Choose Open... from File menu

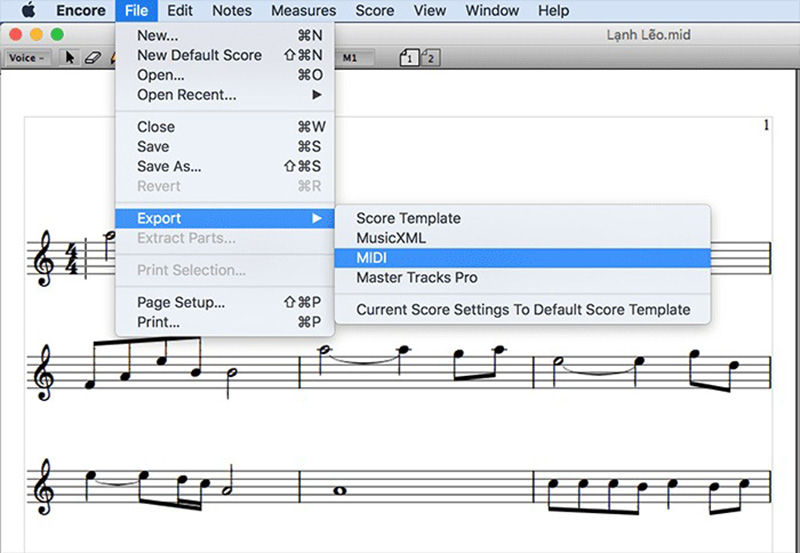coord(225,75)
